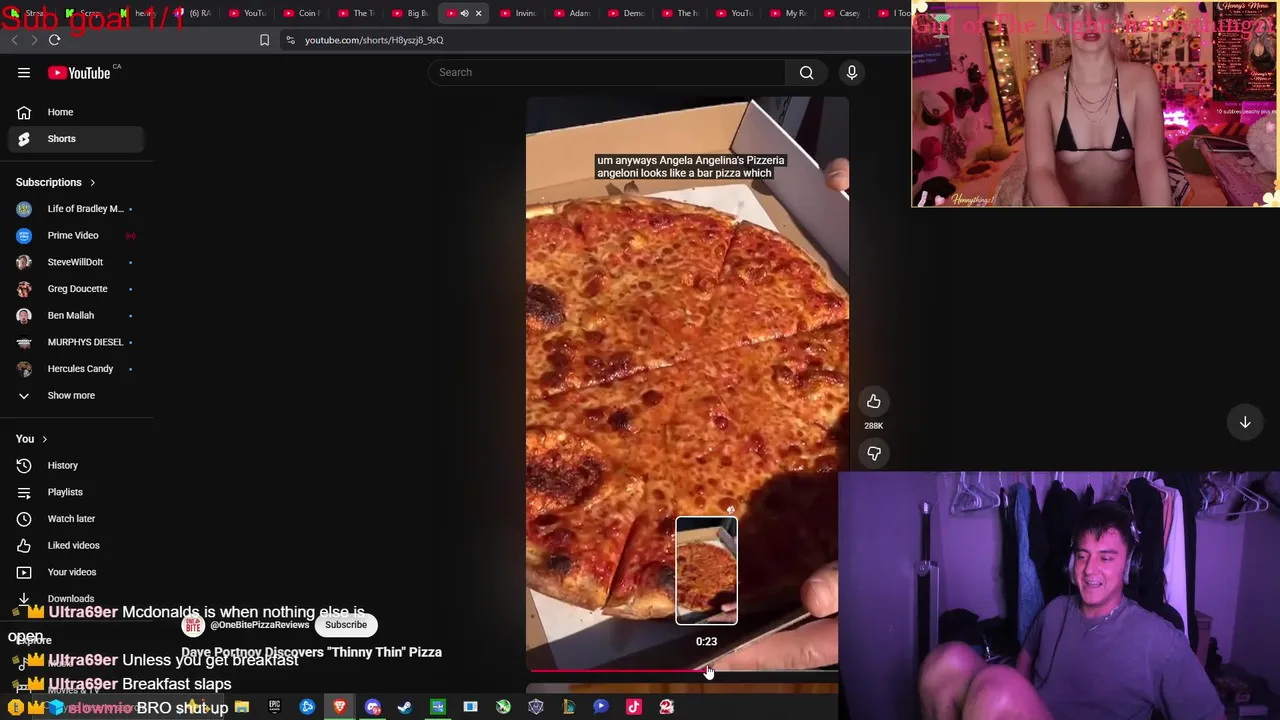Go back in browser history
Image resolution: width=1280 pixels, height=720 pixels.
click(x=12, y=40)
